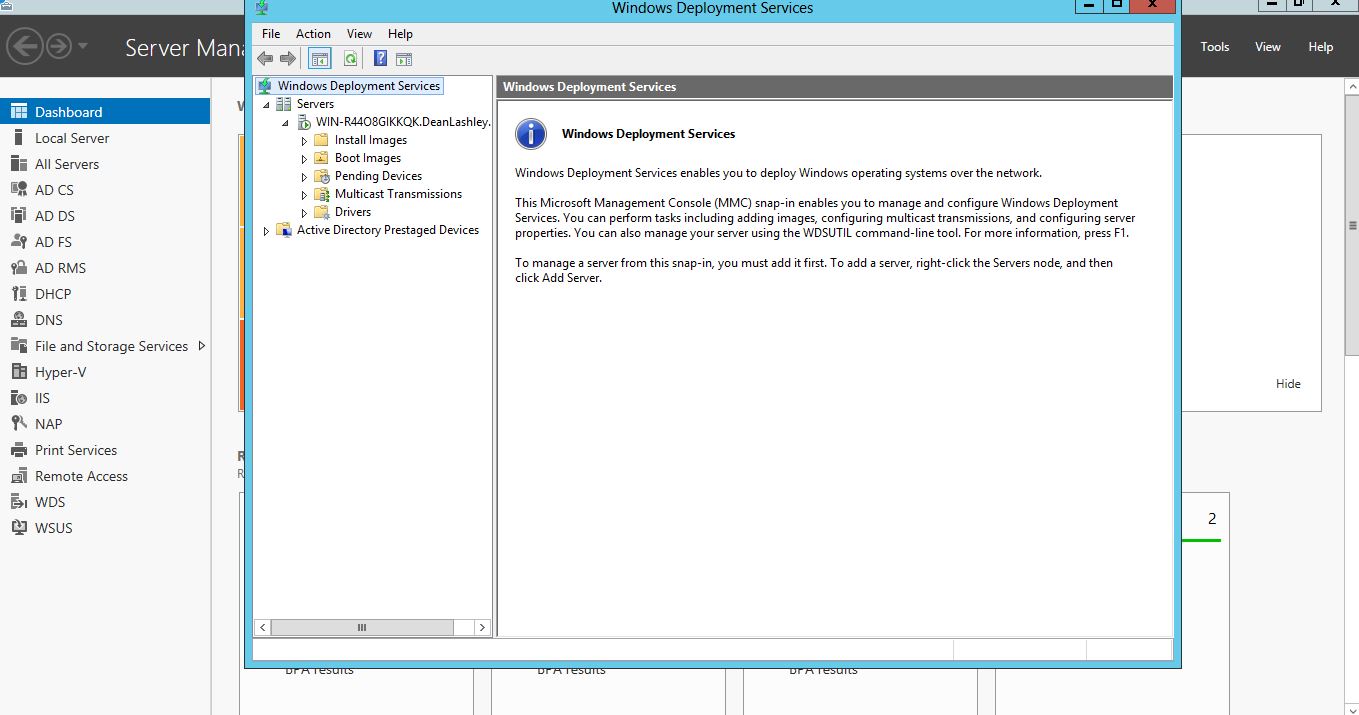This screenshot has width=1359, height=715.
Task: Select the Multicast Transmissions node icon
Action: [321, 194]
